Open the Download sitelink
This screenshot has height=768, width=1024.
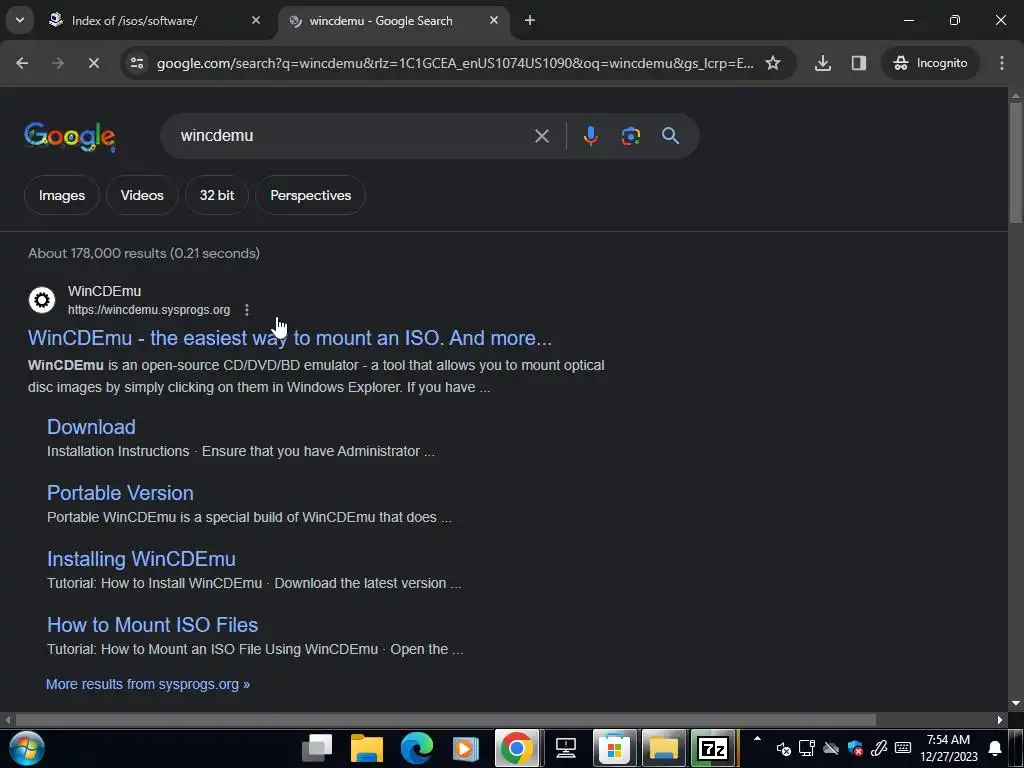[91, 427]
